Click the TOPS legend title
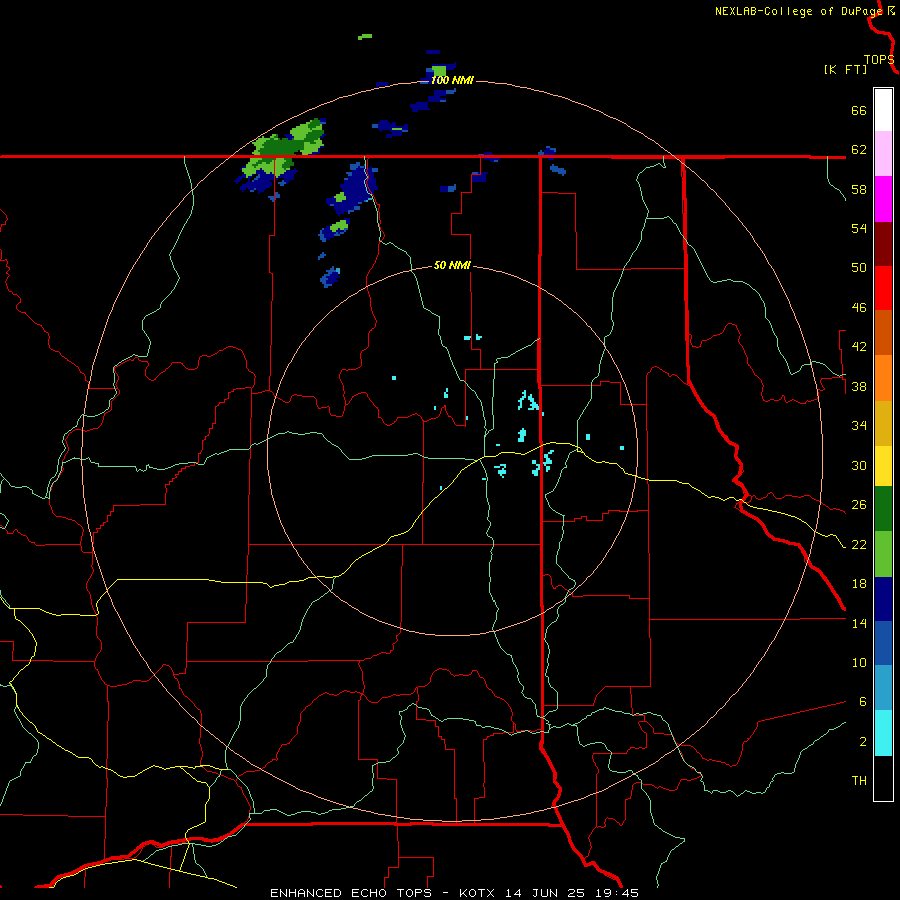This screenshot has width=900, height=900. (x=879, y=60)
